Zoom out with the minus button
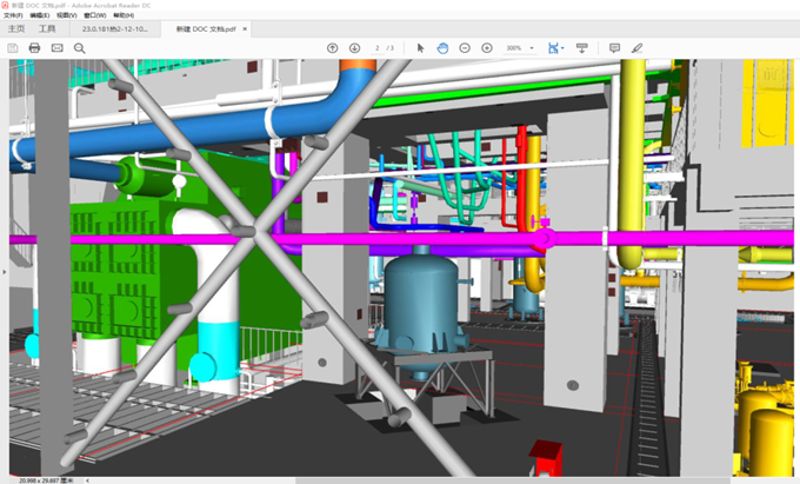The height and width of the screenshot is (484, 800). coord(465,48)
